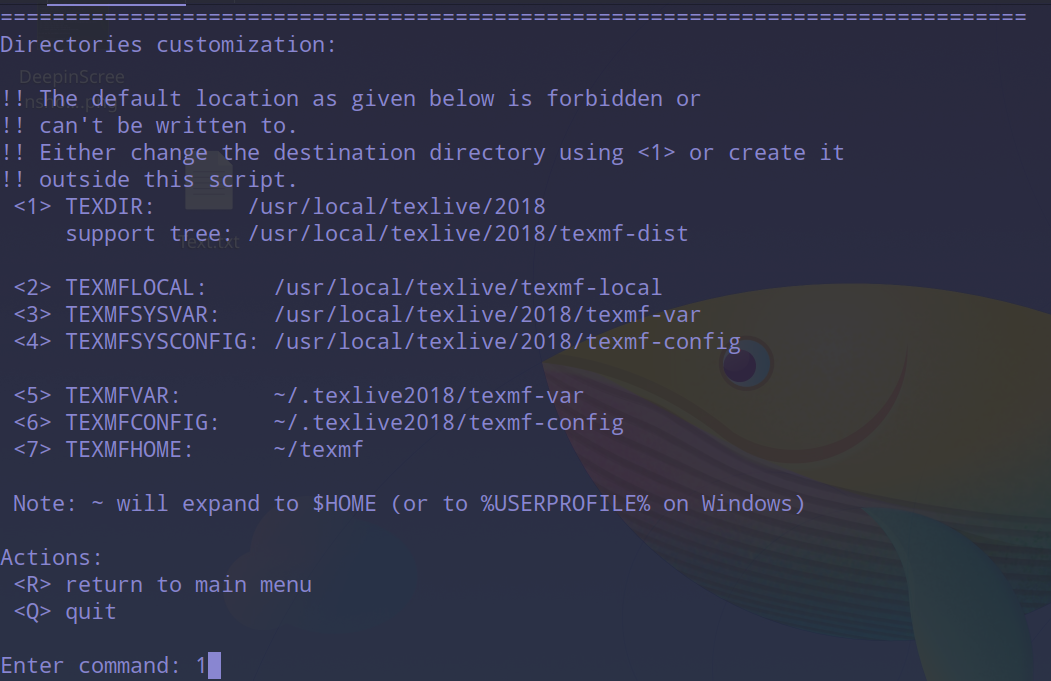1051x681 pixels.
Task: Click the DeepinScreenshot png desktop file label
Action: point(72,78)
